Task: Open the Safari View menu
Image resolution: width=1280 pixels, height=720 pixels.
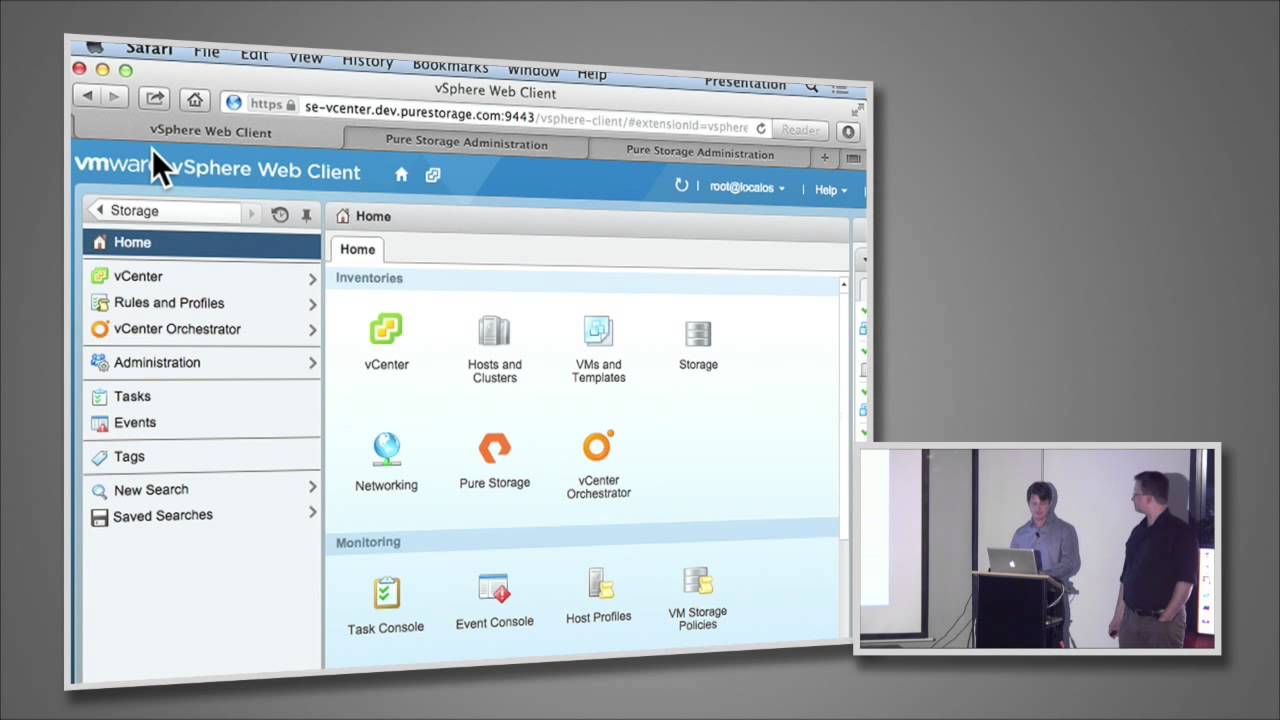Action: pyautogui.click(x=306, y=57)
